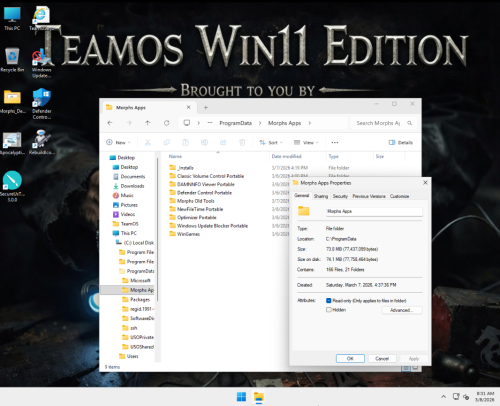Open the Rebuildico... desktop shortcut

42,143
